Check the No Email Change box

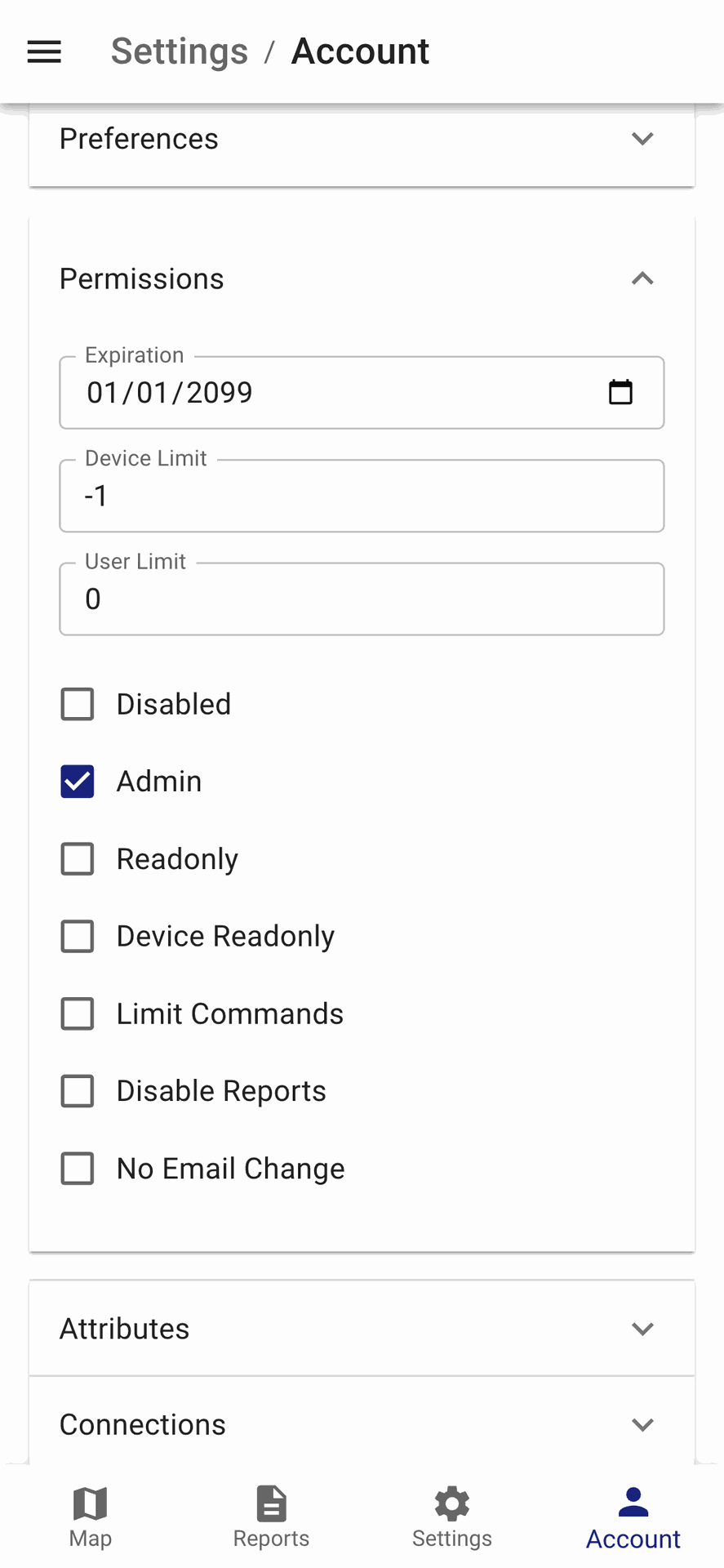pos(78,1169)
